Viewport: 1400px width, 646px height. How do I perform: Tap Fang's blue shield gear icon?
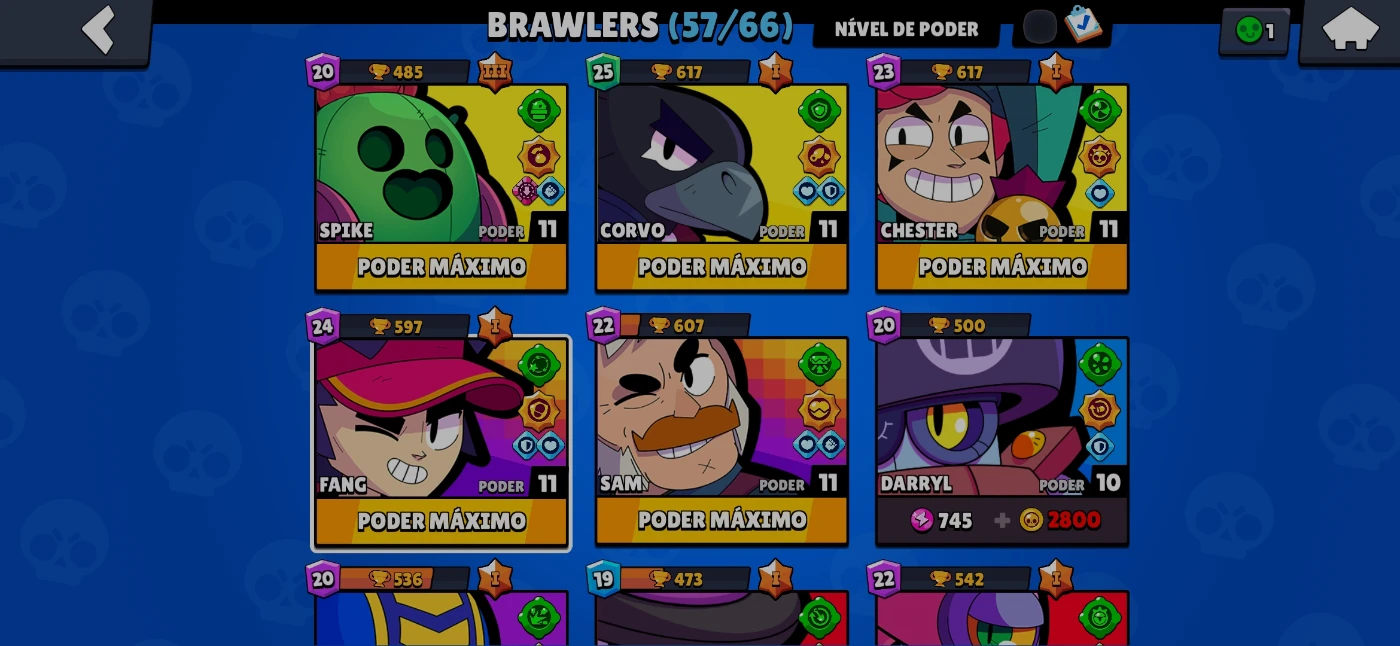(526, 445)
